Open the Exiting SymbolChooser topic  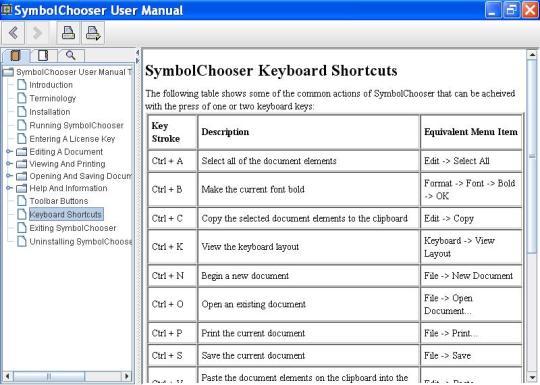coord(73,228)
